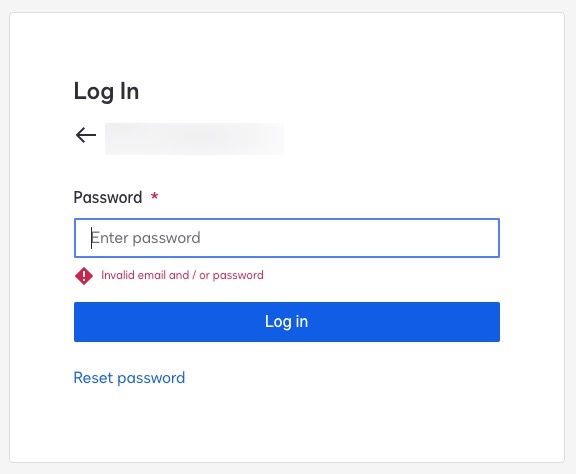
Task: Return to the previous step with the left arrow
Action: coord(86,135)
